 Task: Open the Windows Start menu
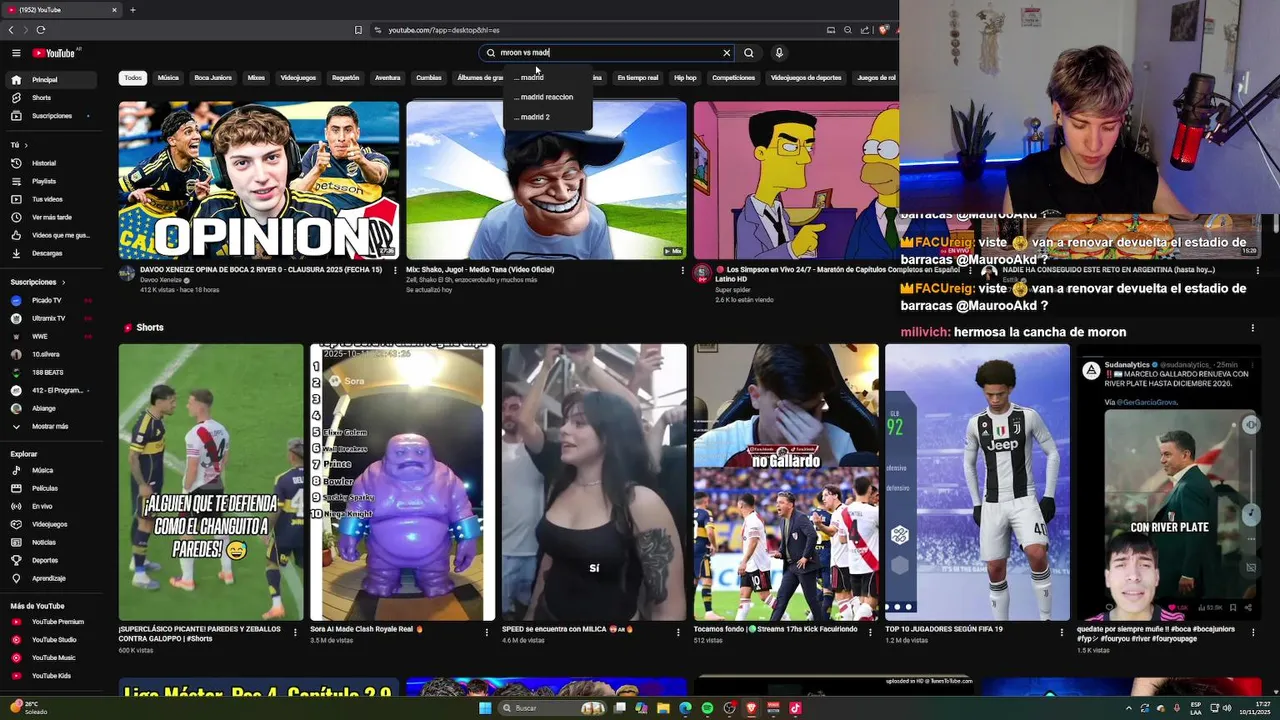485,708
